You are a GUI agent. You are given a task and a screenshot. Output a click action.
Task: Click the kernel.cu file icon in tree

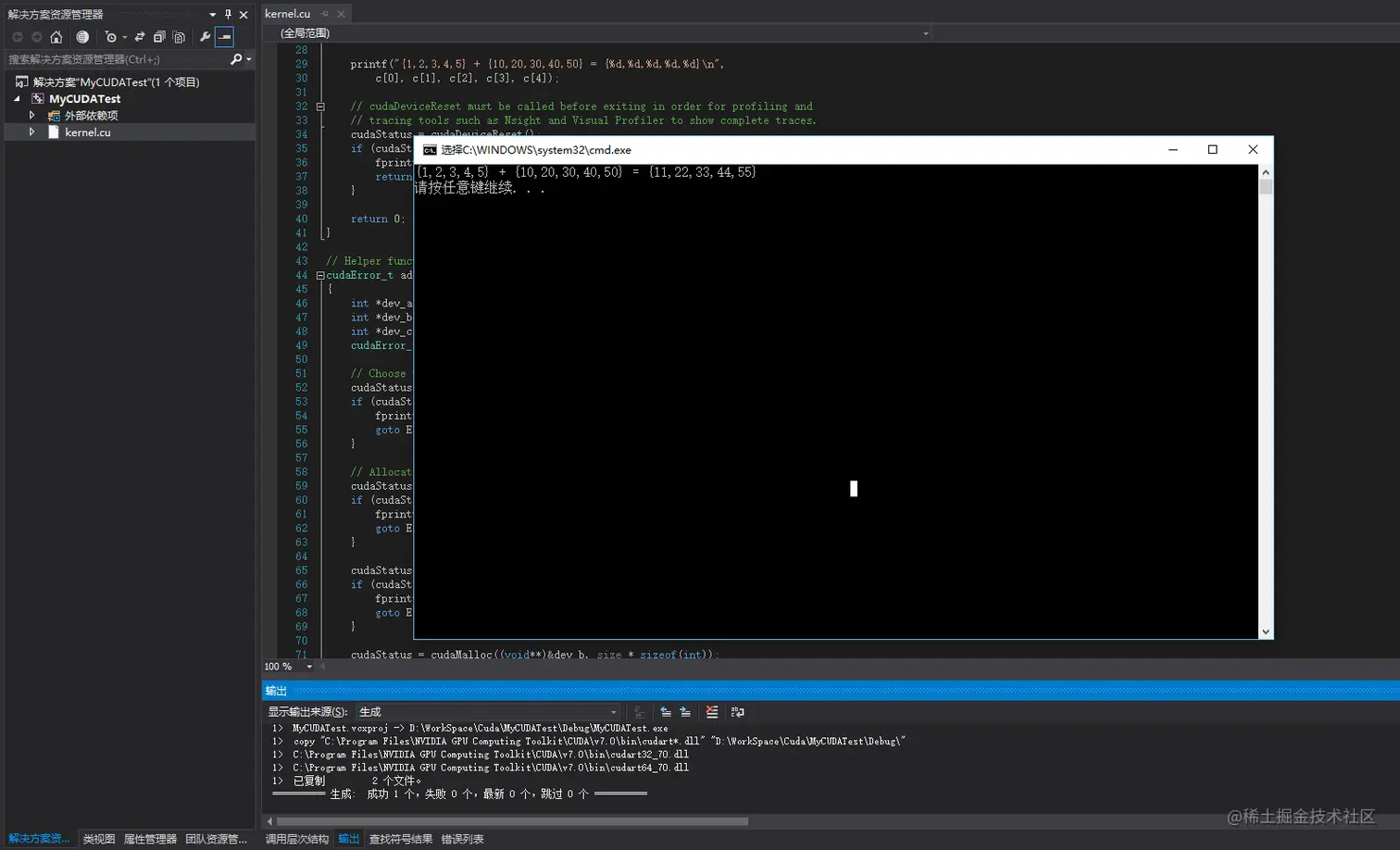tap(54, 132)
